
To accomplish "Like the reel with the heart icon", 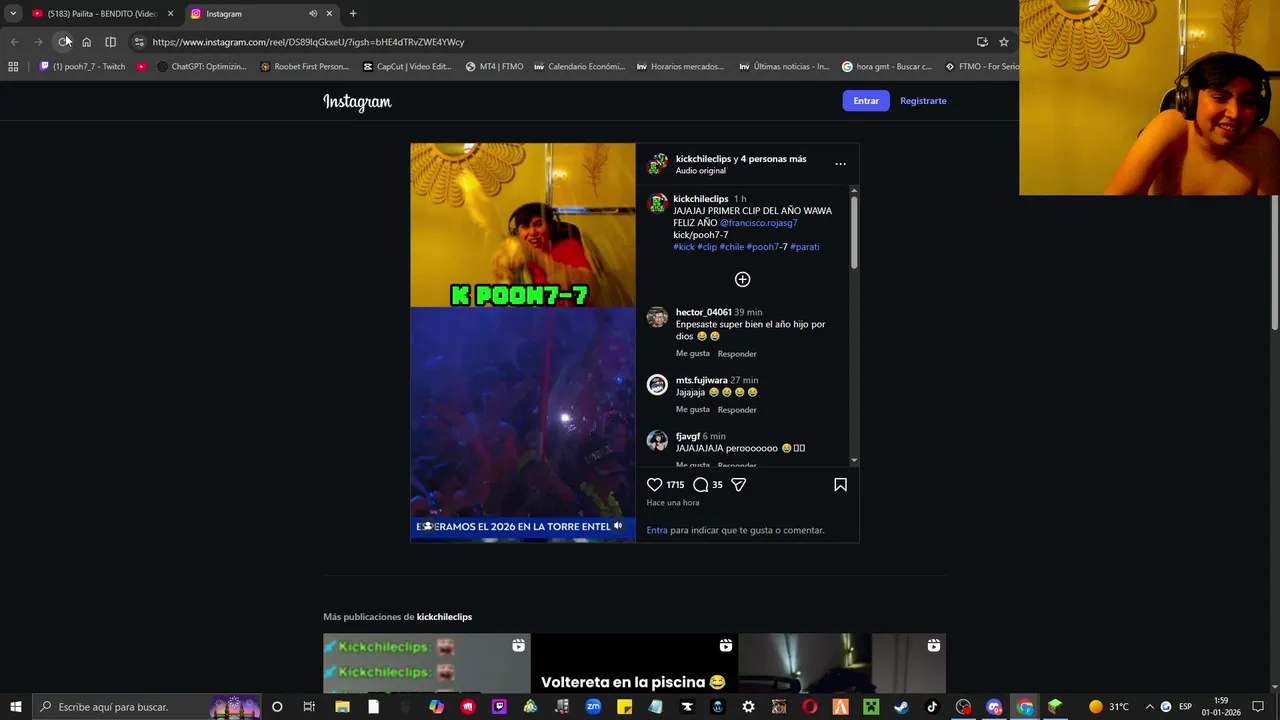I will coord(655,485).
